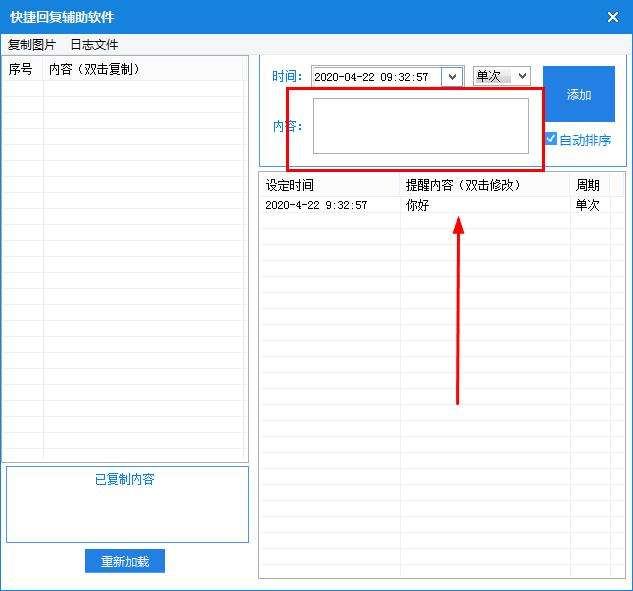Image resolution: width=633 pixels, height=591 pixels.
Task: Click into the 内容 text input box
Action: (x=421, y=126)
